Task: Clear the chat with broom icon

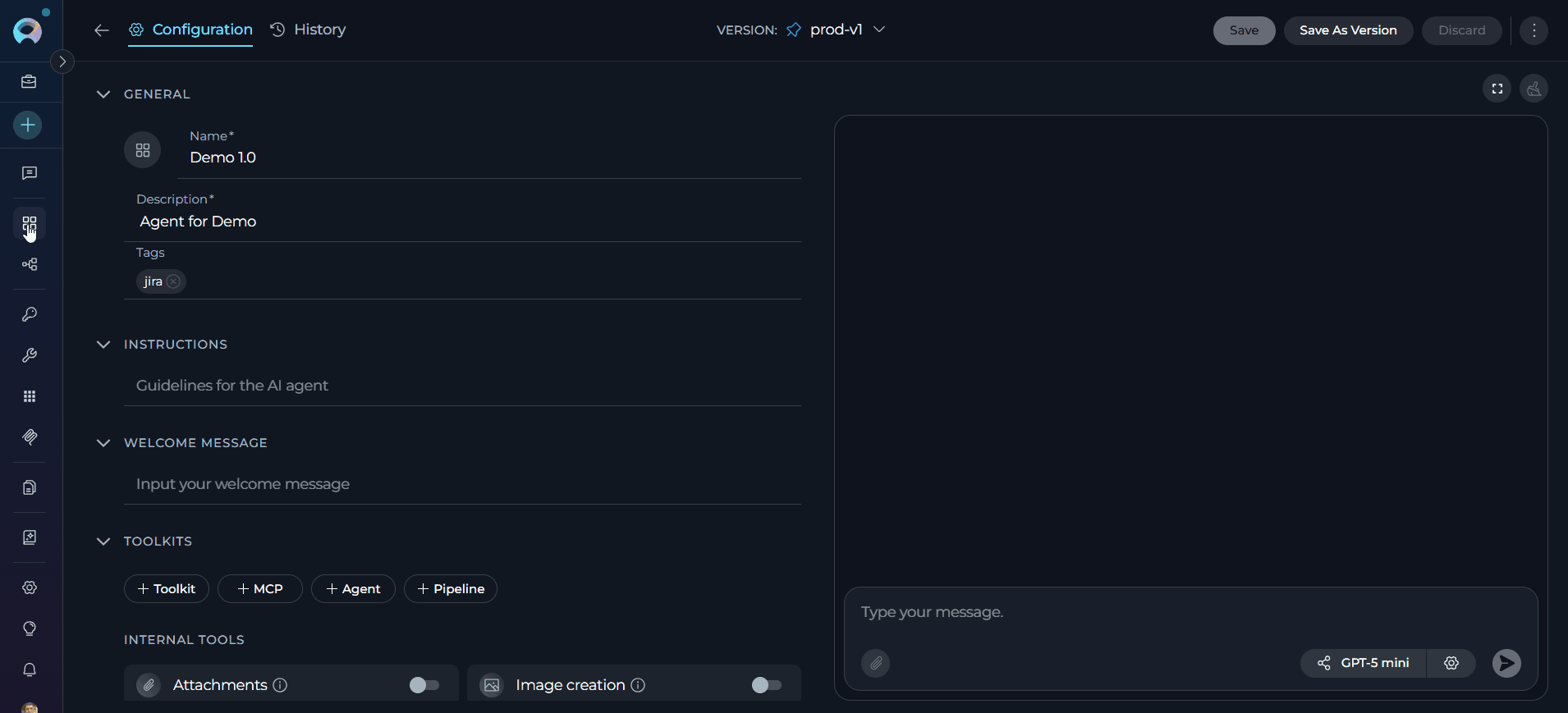Action: coord(1534,89)
